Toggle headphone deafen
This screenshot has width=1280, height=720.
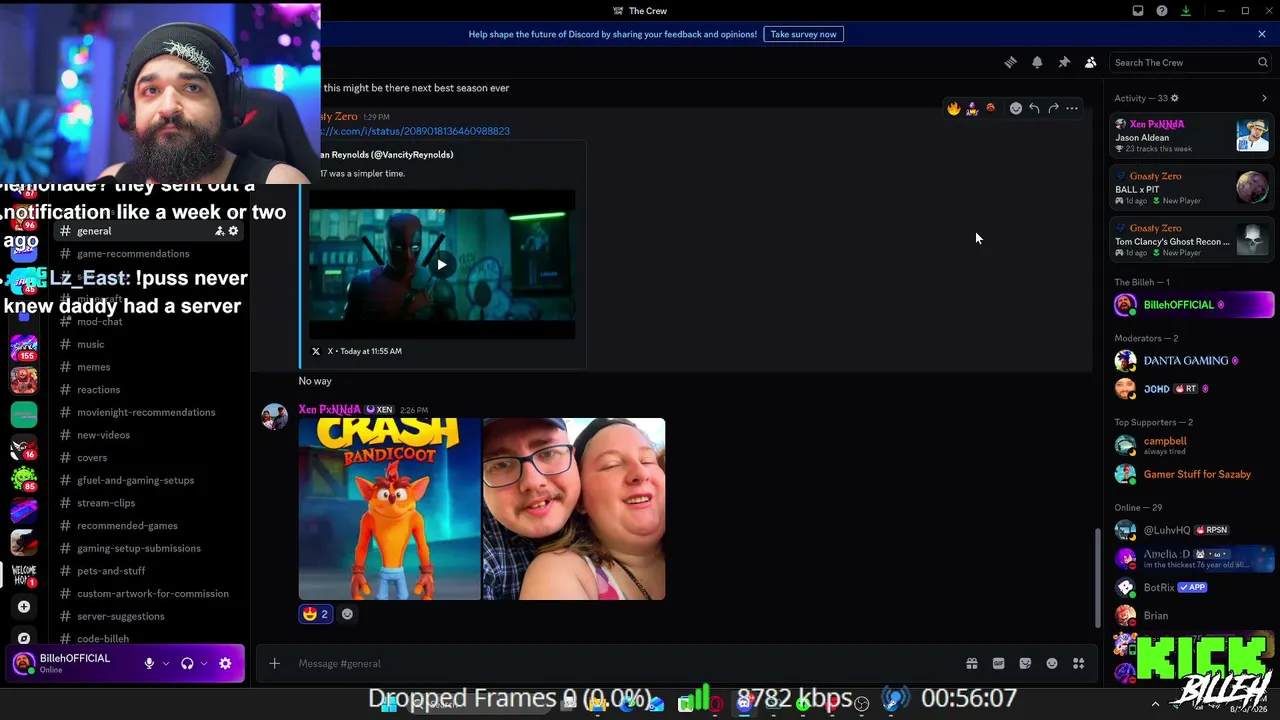pos(187,663)
